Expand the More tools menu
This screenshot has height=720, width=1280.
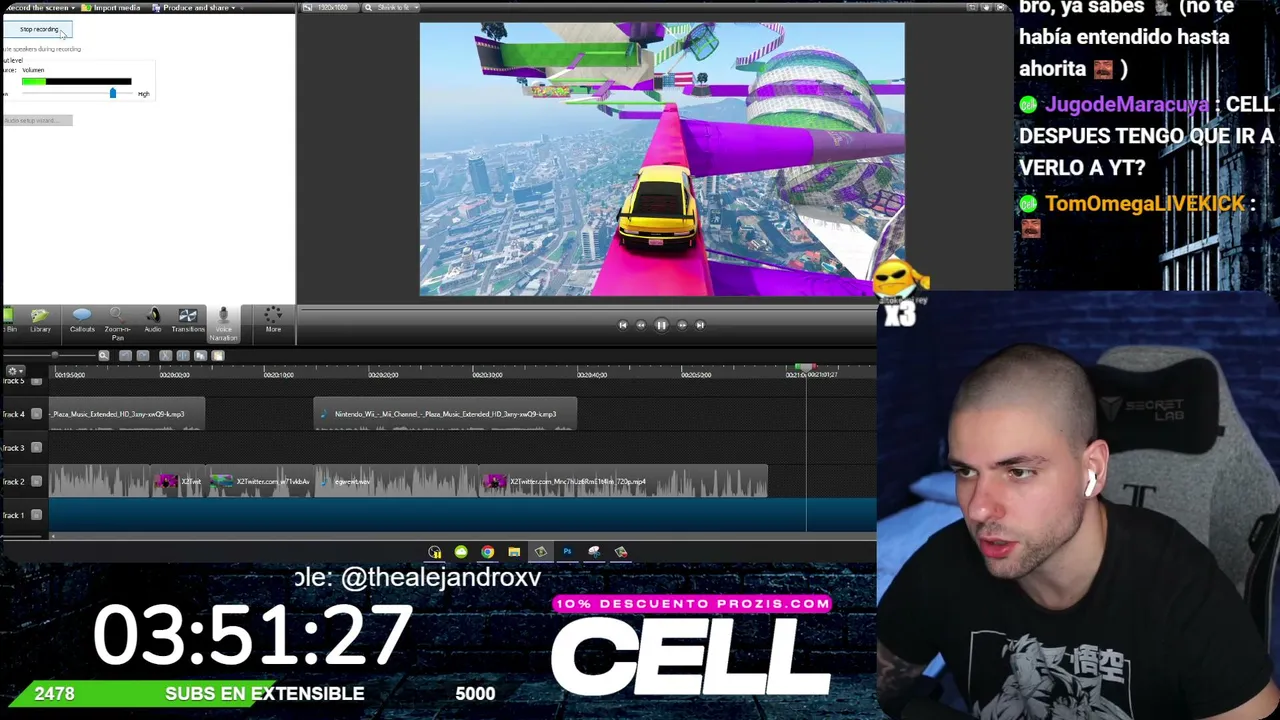coord(273,321)
